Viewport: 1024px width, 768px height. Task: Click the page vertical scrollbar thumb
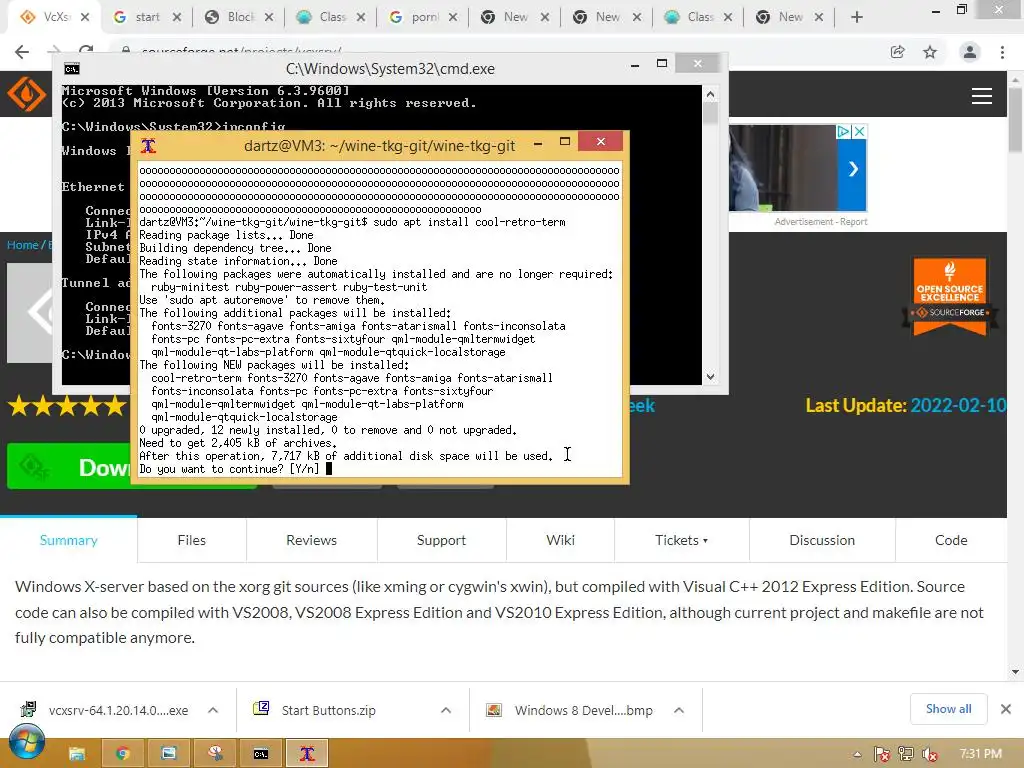coord(1015,120)
